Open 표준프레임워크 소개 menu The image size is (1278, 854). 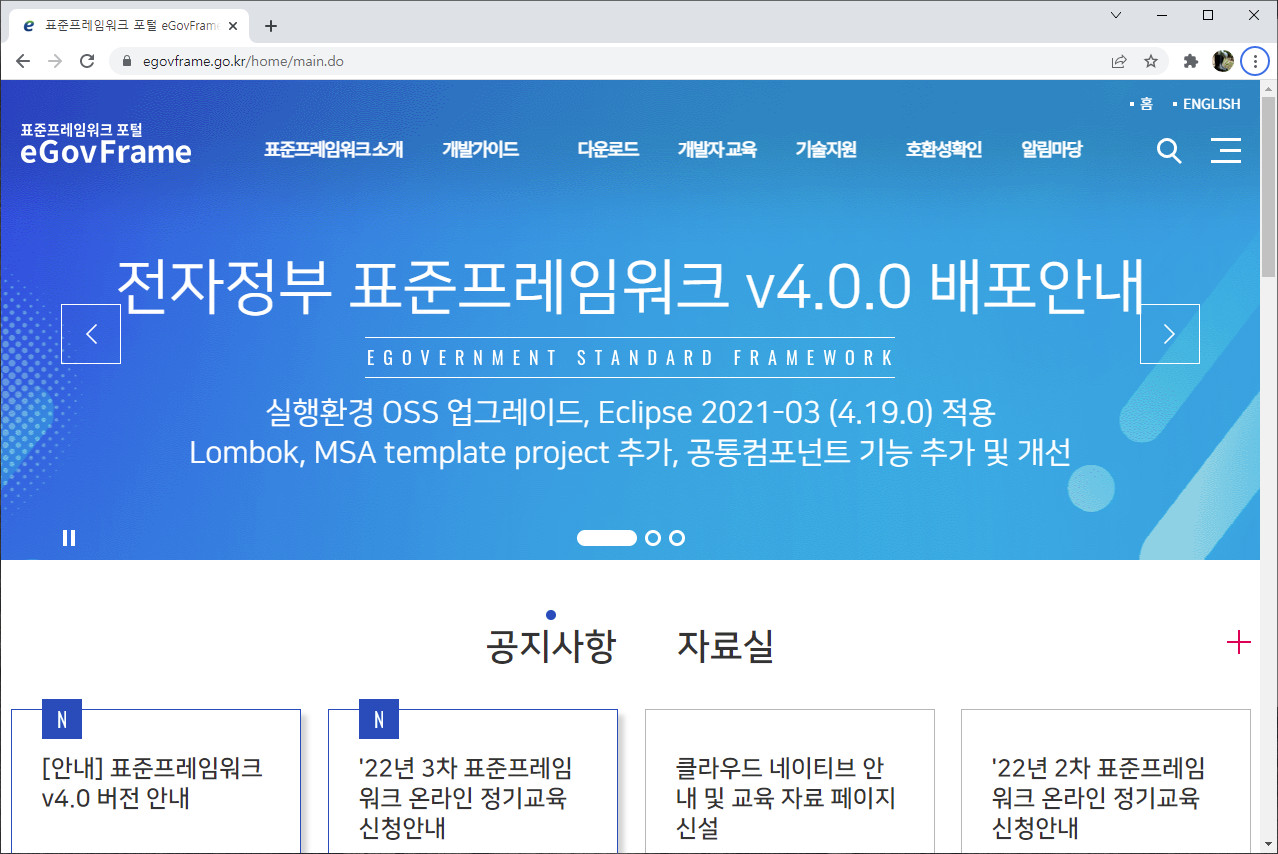pyautogui.click(x=334, y=150)
